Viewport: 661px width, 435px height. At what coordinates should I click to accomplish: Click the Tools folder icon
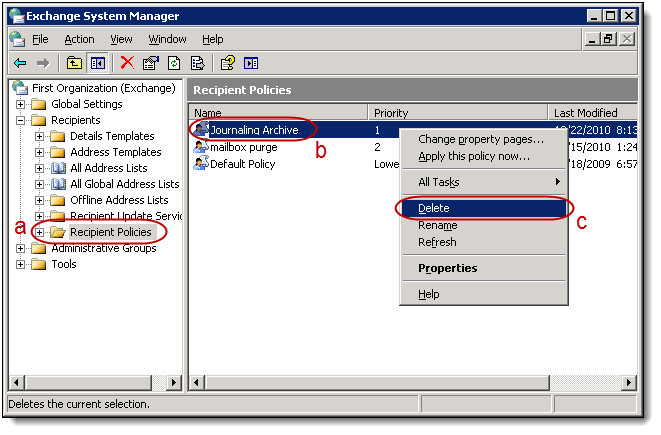click(39, 264)
